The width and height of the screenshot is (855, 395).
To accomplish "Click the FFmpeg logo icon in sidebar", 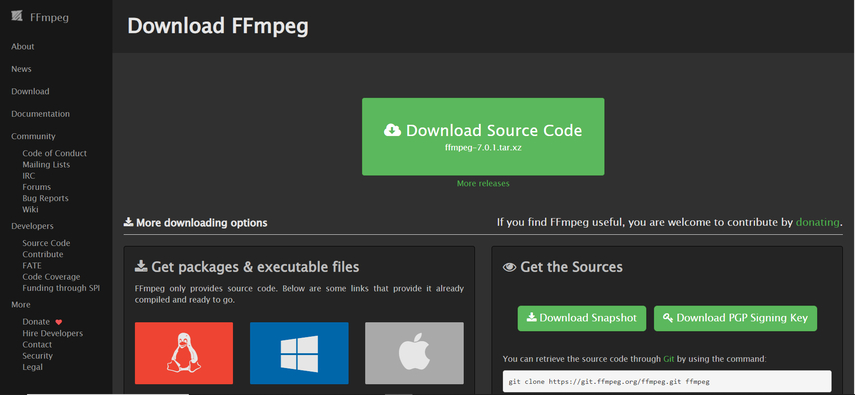I will pyautogui.click(x=17, y=17).
